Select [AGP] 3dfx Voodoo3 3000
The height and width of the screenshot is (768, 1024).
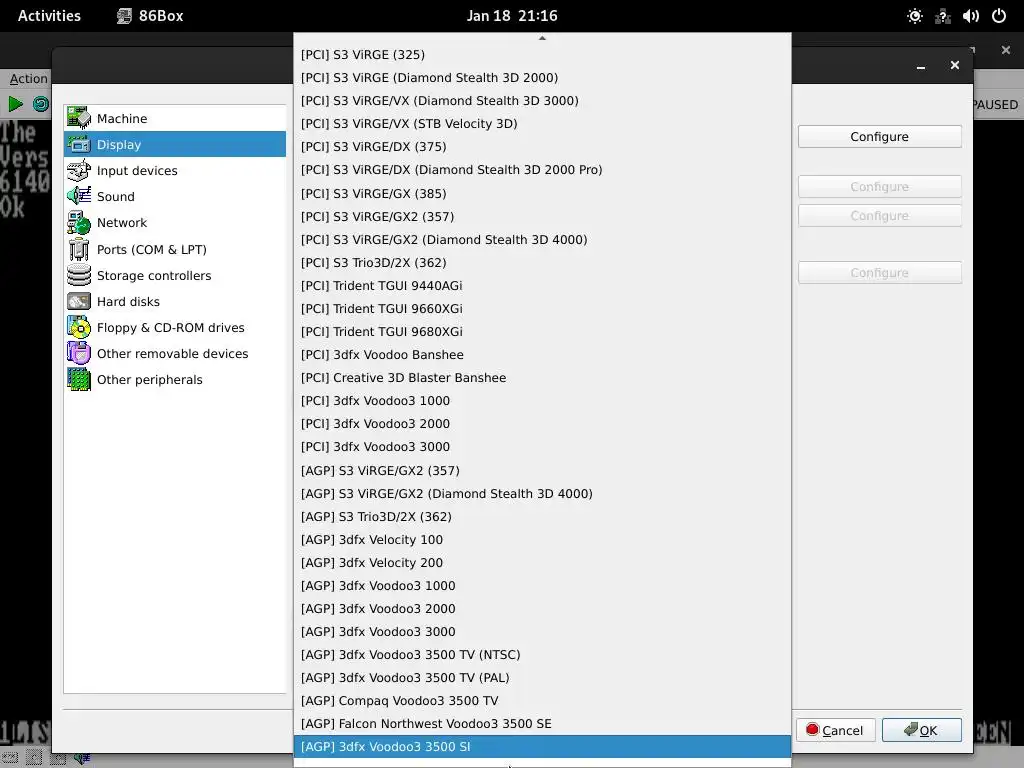pyautogui.click(x=542, y=632)
